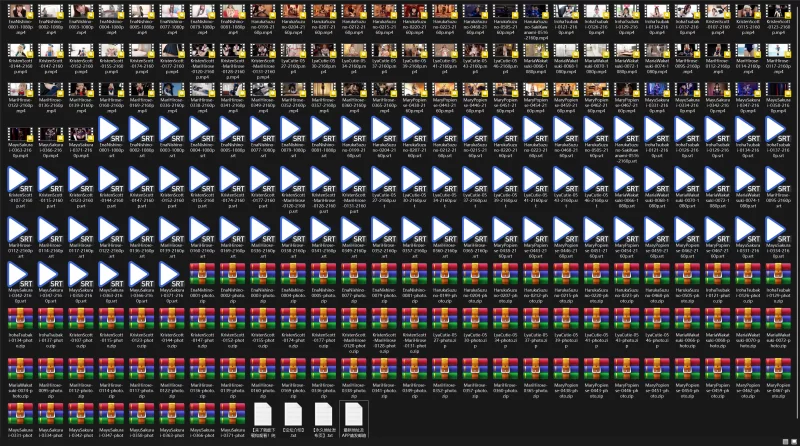This screenshot has width=800, height=446.
Task: Select video MayuSakurai-0363-2160p.mp4
Action: pos(20,142)
